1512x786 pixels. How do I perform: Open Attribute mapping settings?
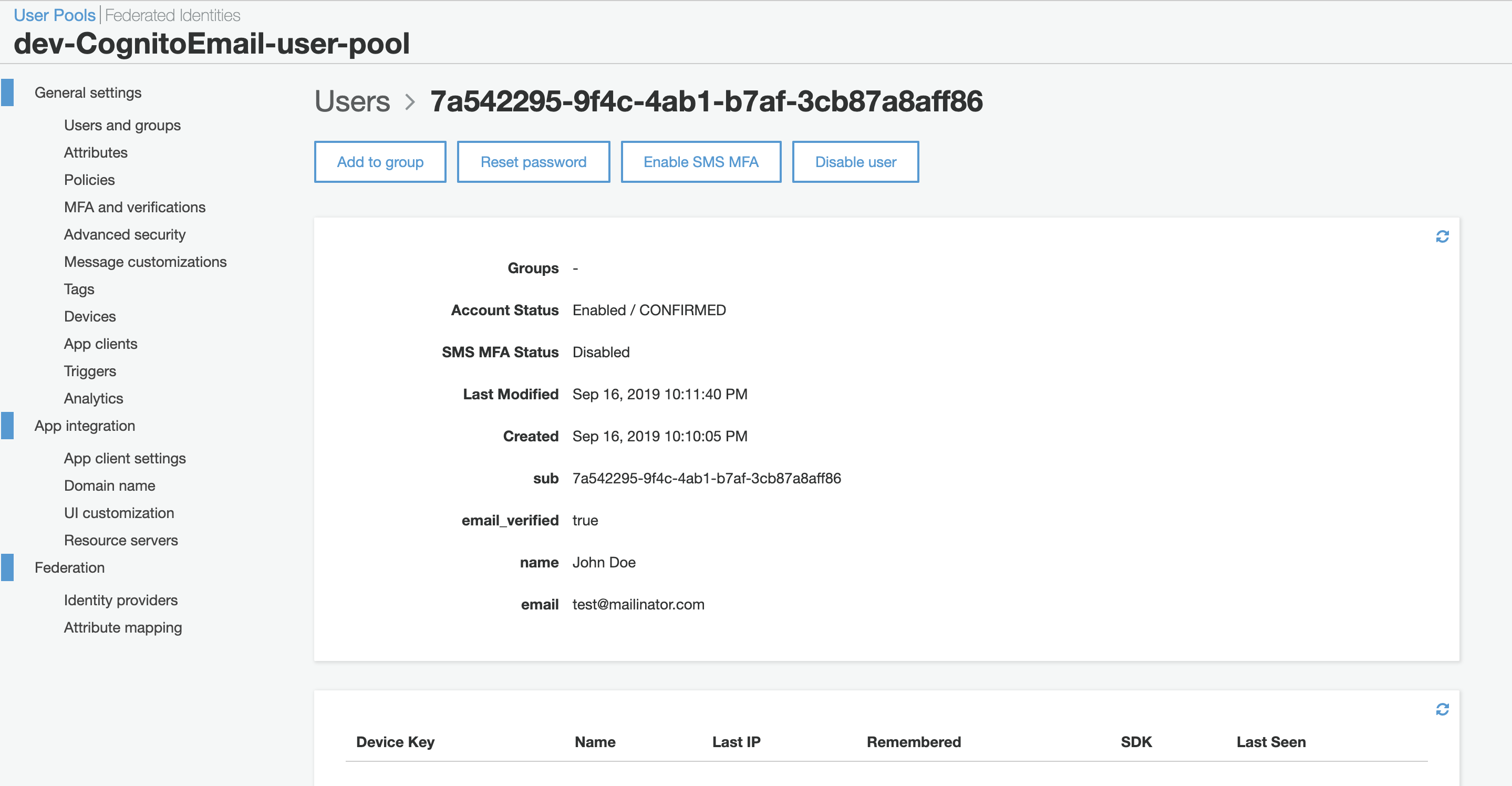pos(123,627)
